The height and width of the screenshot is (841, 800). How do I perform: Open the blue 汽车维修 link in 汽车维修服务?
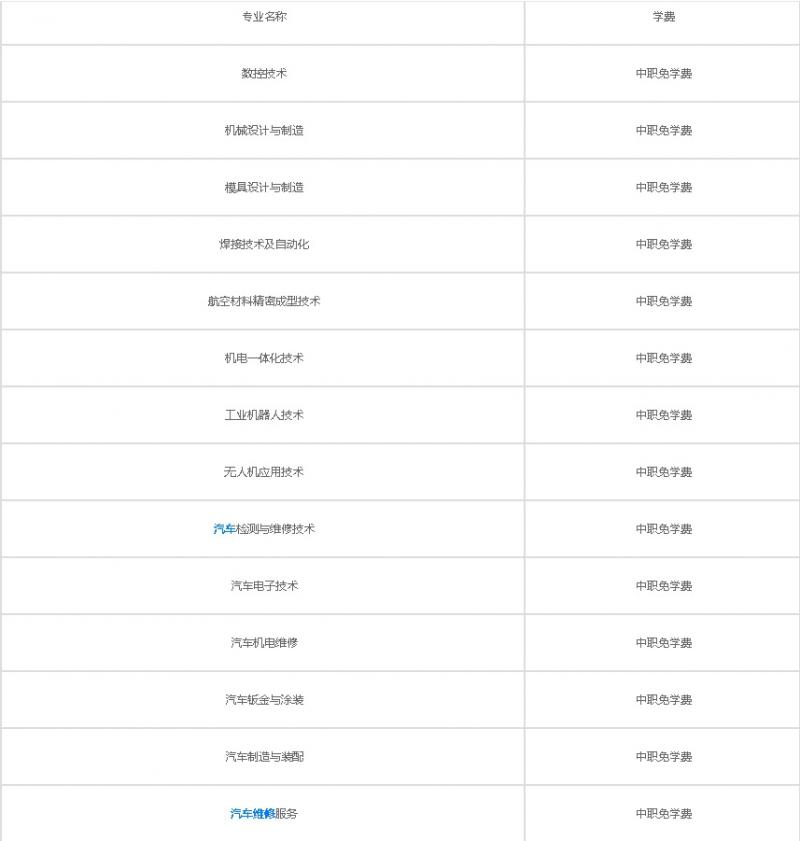coord(253,814)
